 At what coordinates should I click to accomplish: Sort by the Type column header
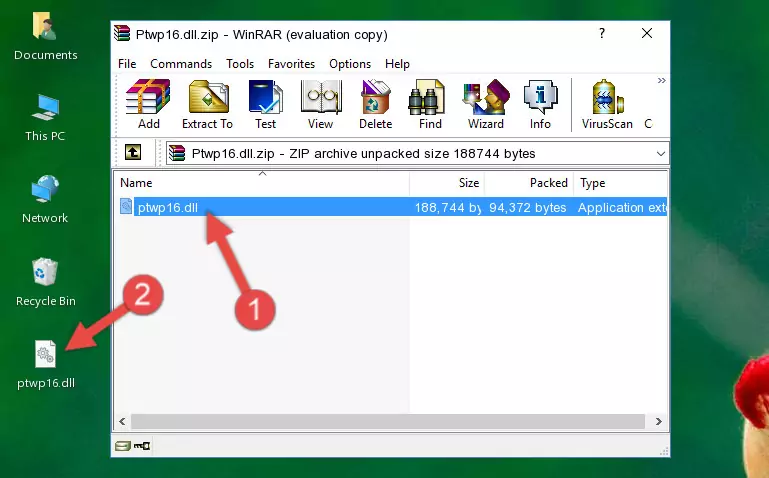(x=620, y=183)
